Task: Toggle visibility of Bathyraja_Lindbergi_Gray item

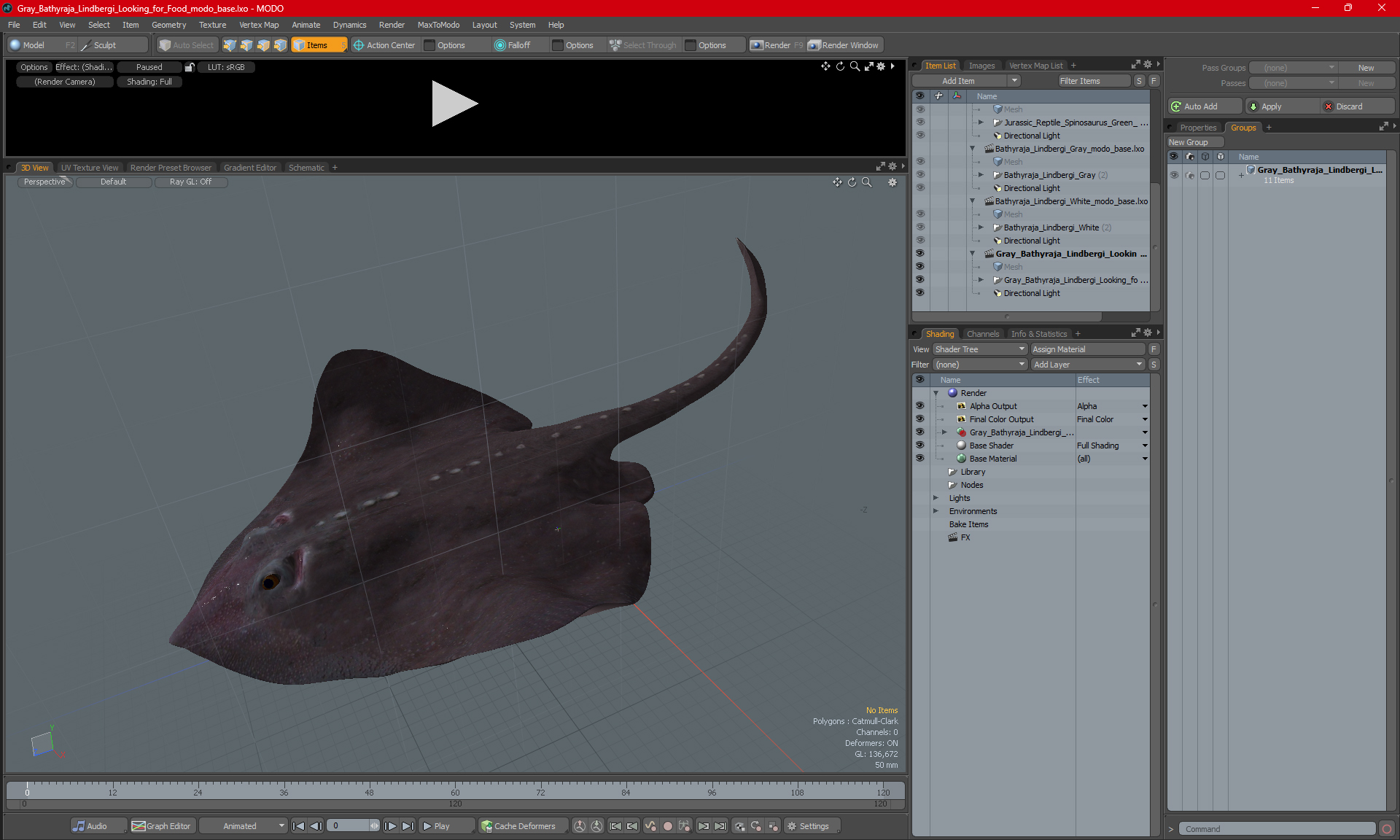Action: click(x=920, y=175)
